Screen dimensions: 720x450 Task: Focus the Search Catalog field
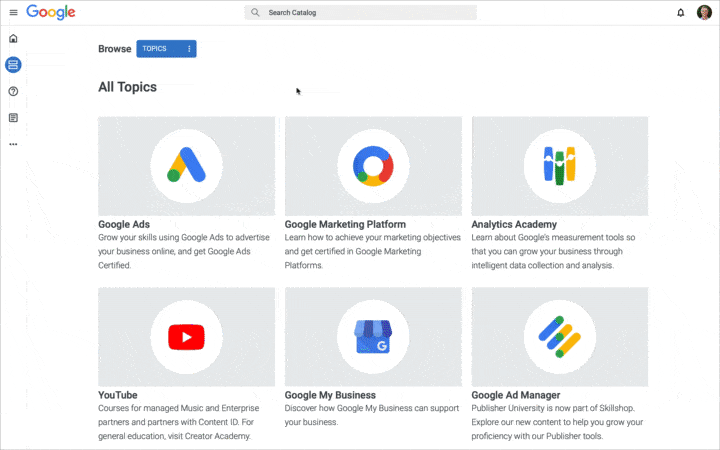point(360,12)
